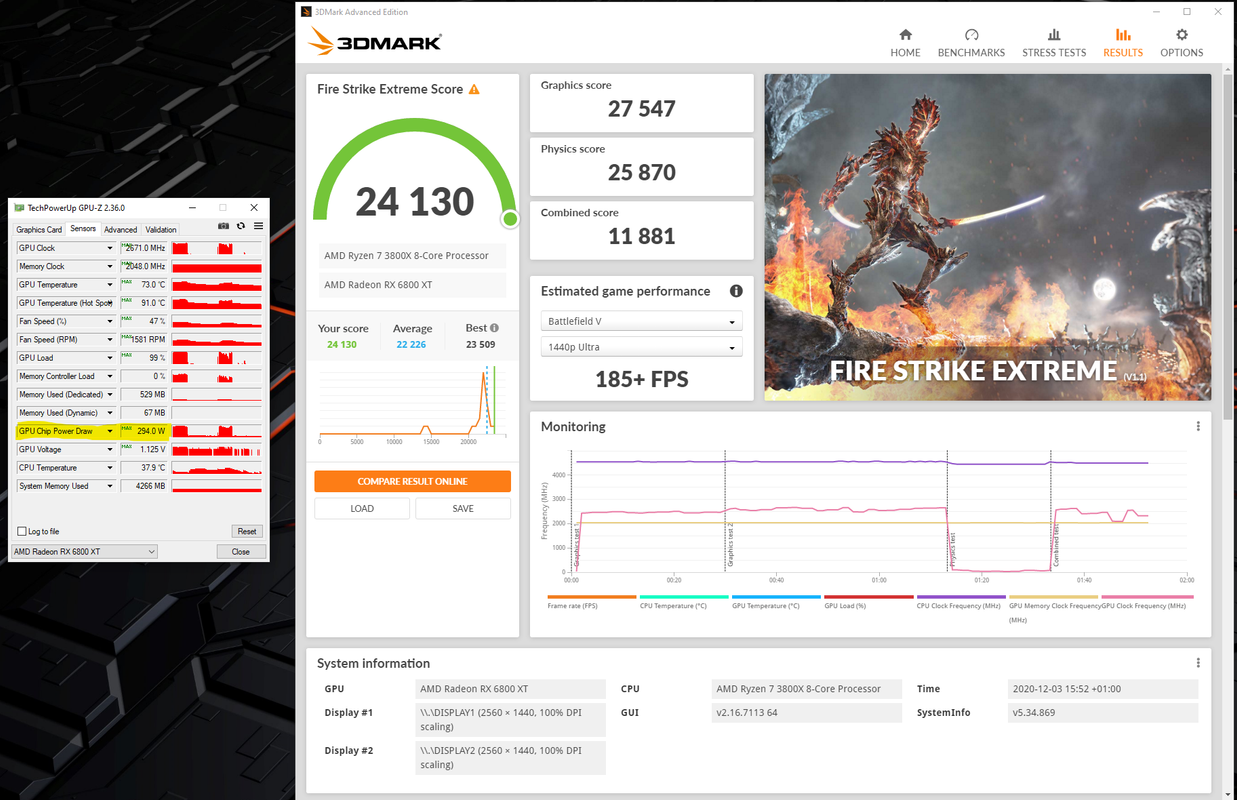The image size is (1237, 800).
Task: Open the AMD Radeon RX 6800 XT device dropdown
Action: [x=85, y=551]
